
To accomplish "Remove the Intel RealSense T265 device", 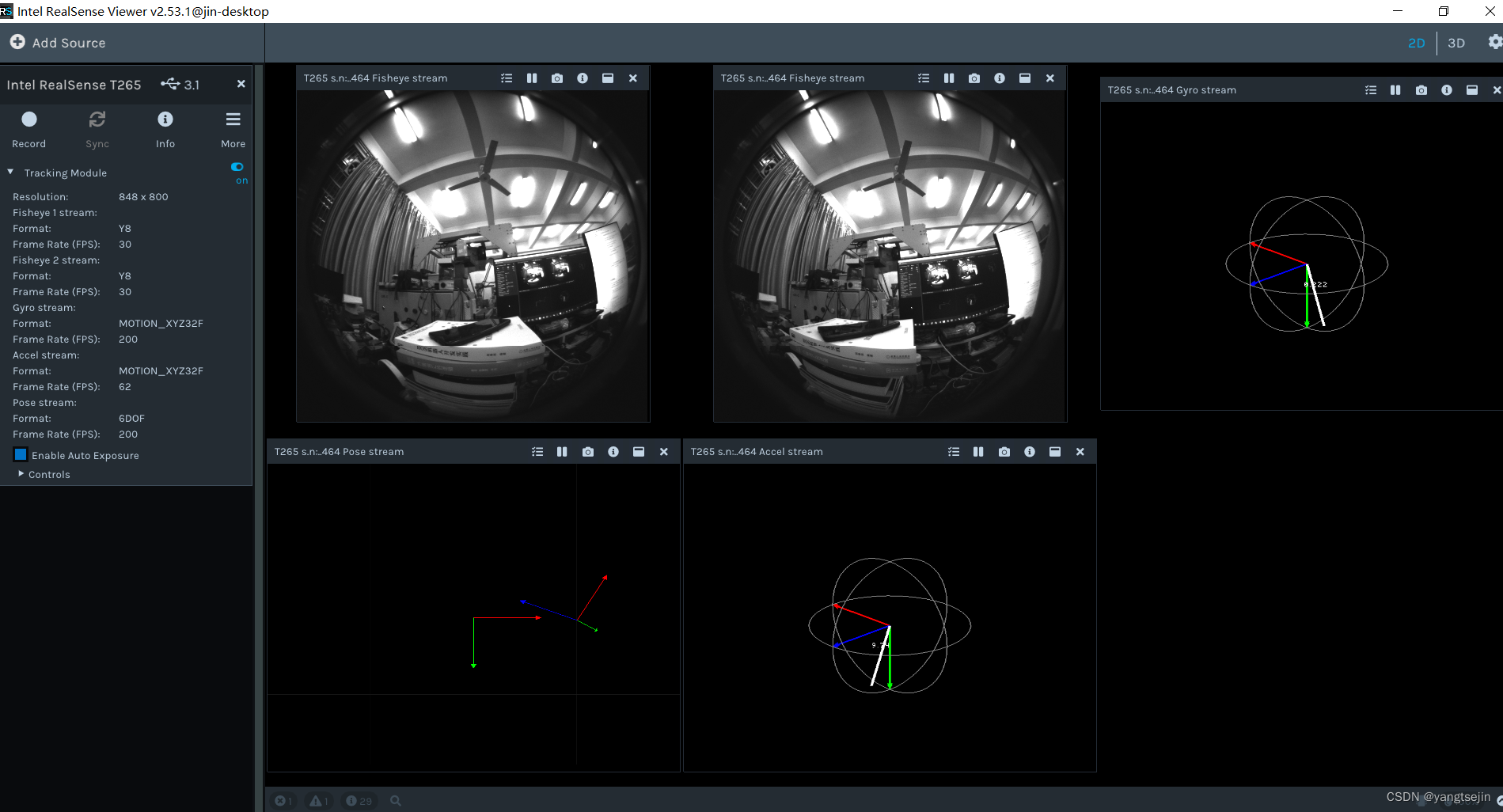I will [241, 84].
